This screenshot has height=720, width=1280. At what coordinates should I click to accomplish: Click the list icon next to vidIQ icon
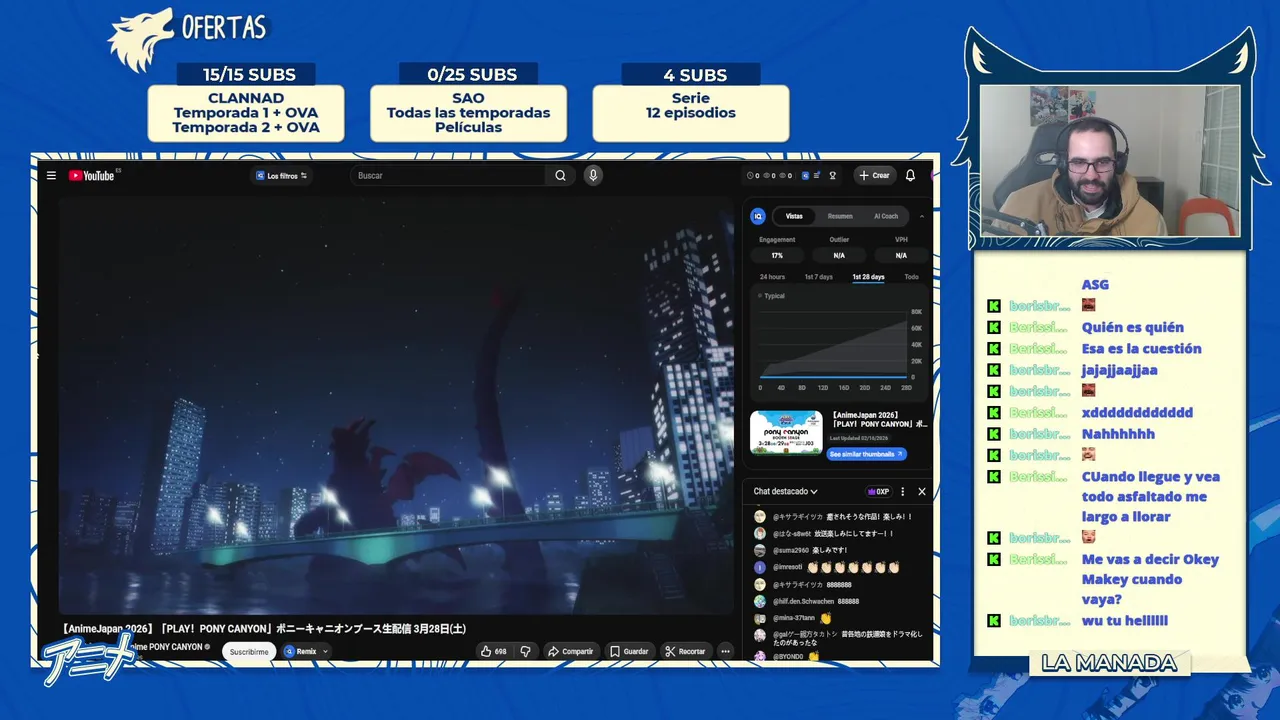point(817,175)
